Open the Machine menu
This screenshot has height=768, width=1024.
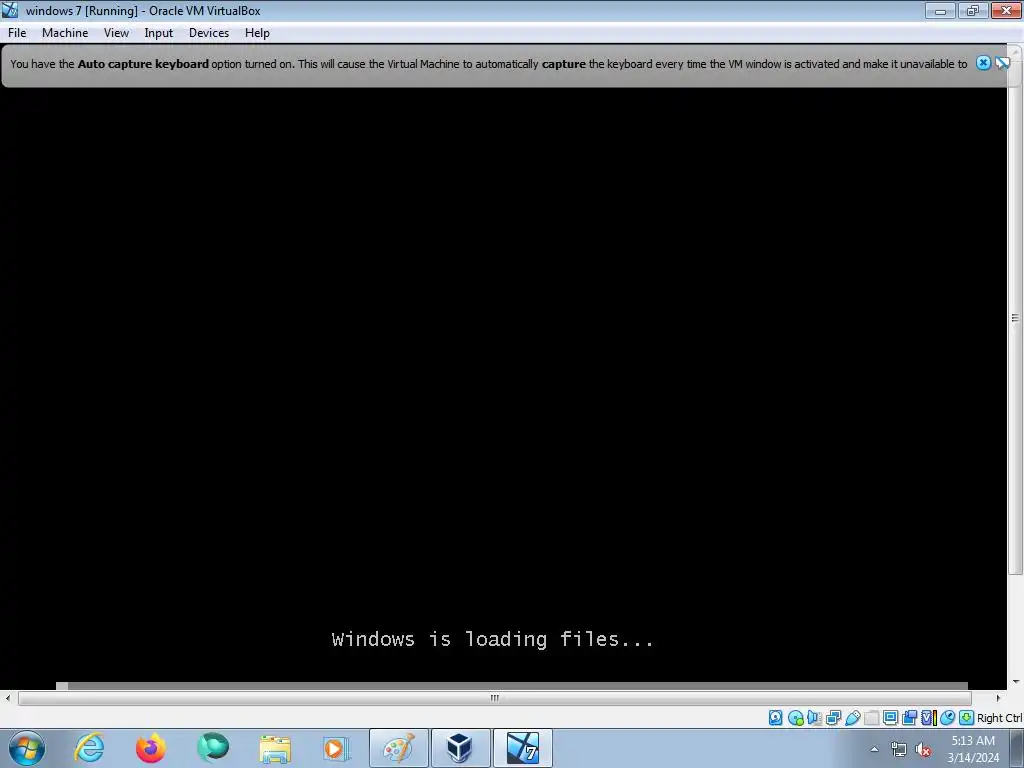click(65, 33)
